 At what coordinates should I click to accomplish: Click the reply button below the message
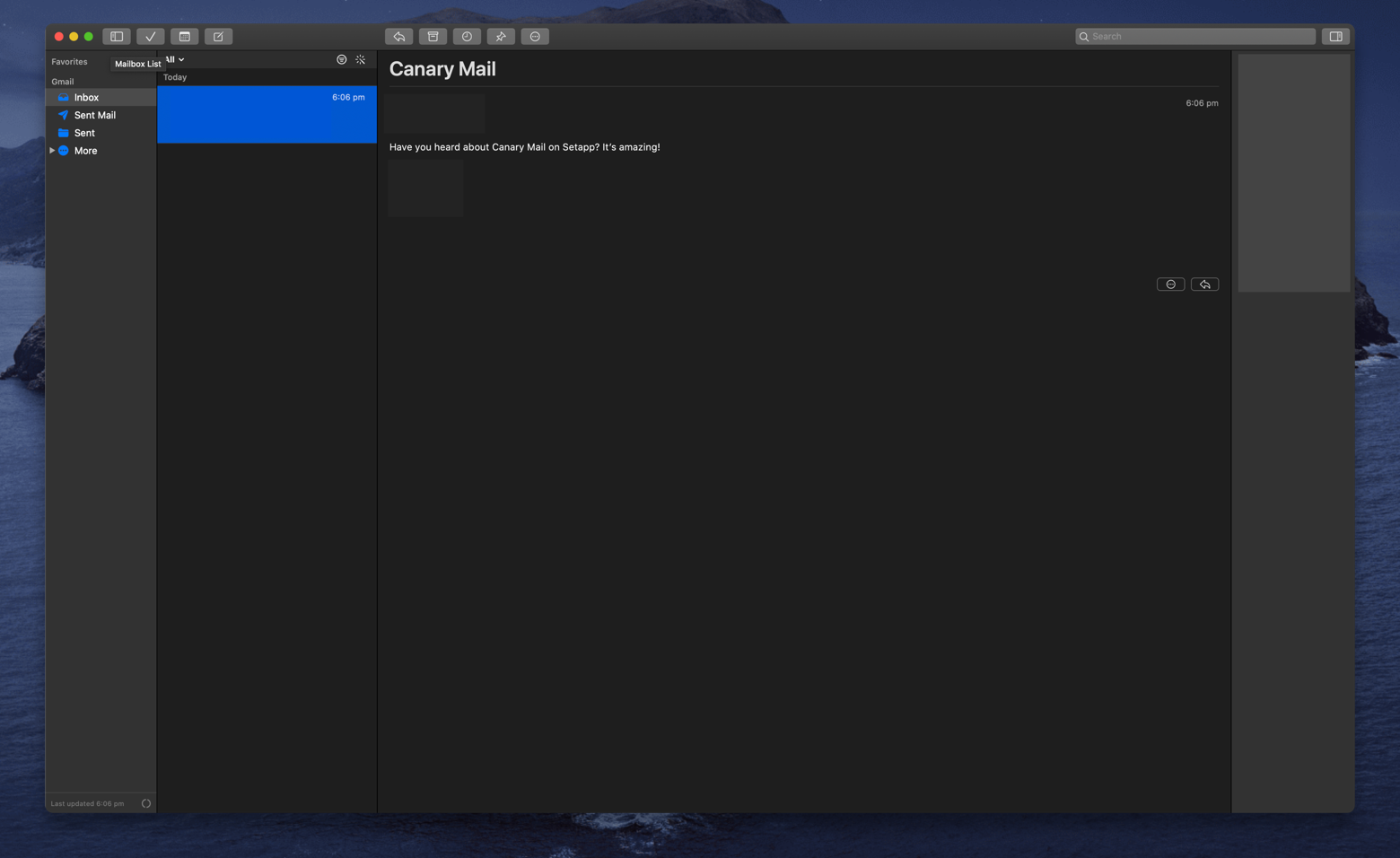1205,285
